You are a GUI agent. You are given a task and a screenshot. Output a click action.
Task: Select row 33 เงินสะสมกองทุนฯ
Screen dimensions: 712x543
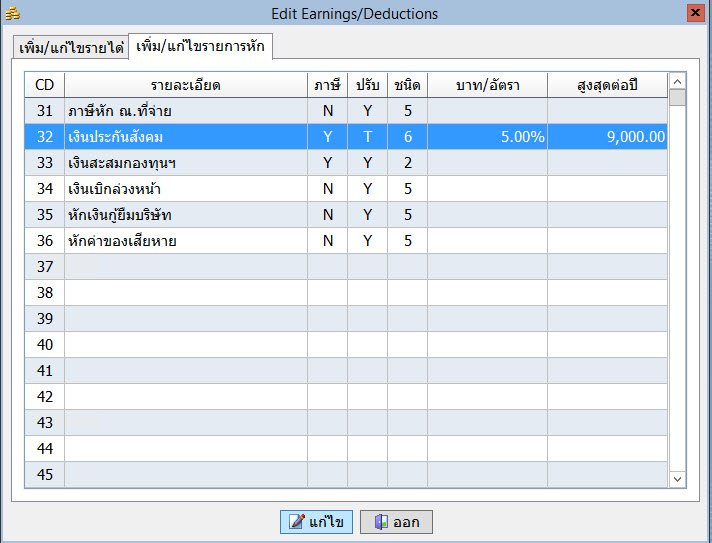pyautogui.click(x=185, y=162)
